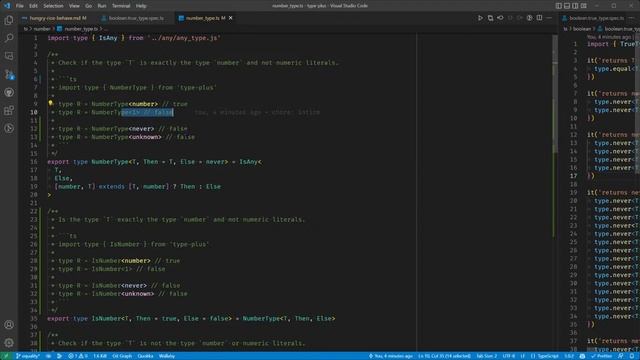The width and height of the screenshot is (640, 360).
Task: Click 'export type IsNumber' on line 35
Action: pyautogui.click(x=84, y=318)
